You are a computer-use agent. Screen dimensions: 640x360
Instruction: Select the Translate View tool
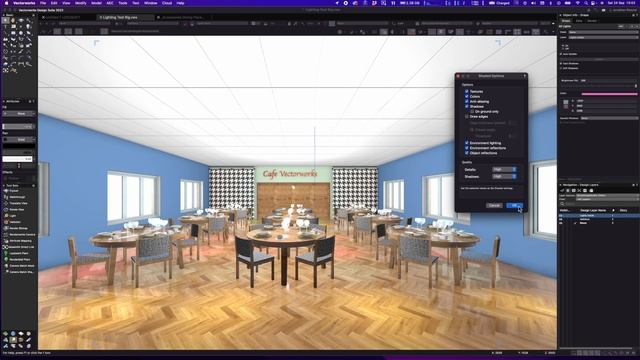coord(17,203)
